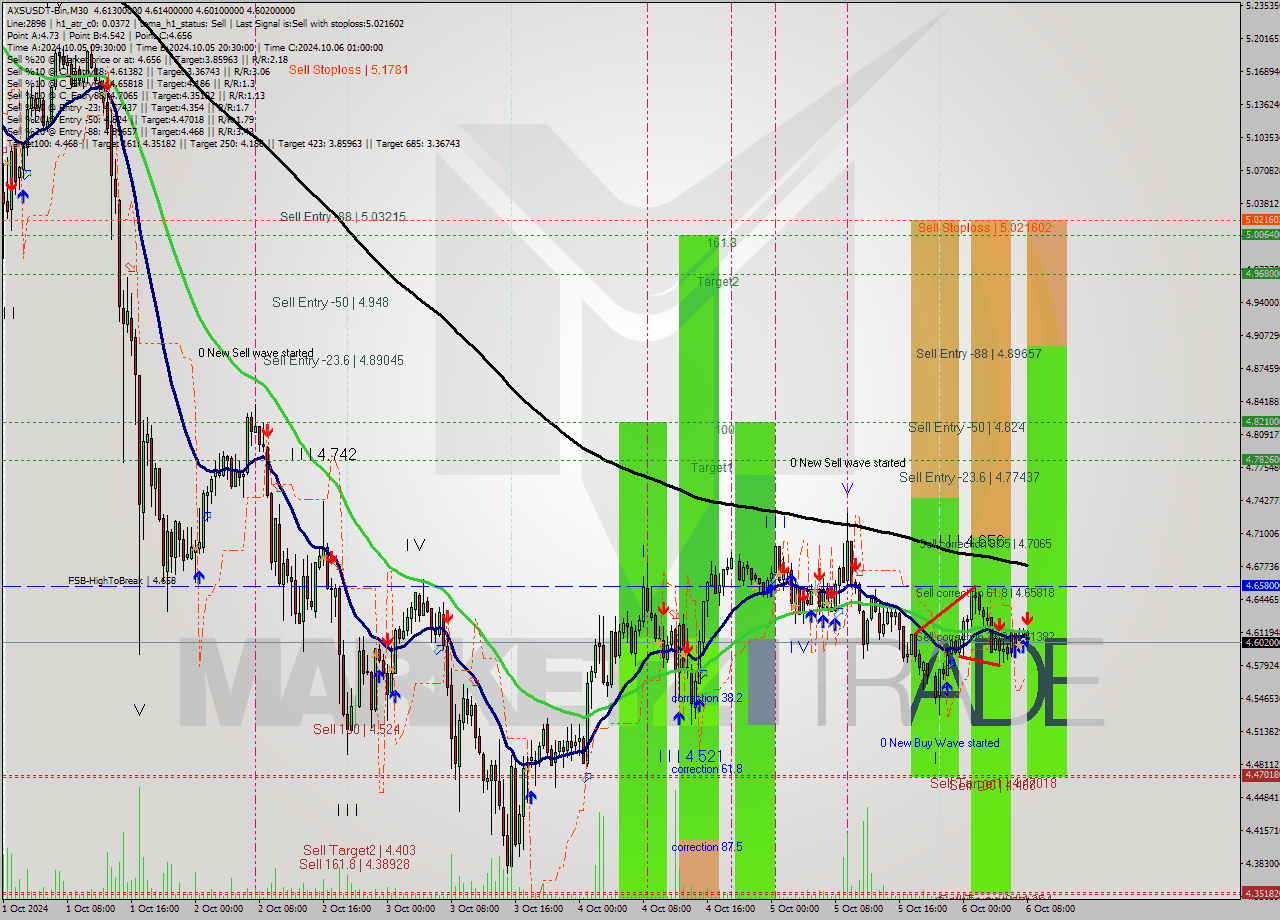Viewport: 1280px width, 920px height.
Task: Select the 'Sell Entry -50 | 4.948' label
Action: (330, 302)
